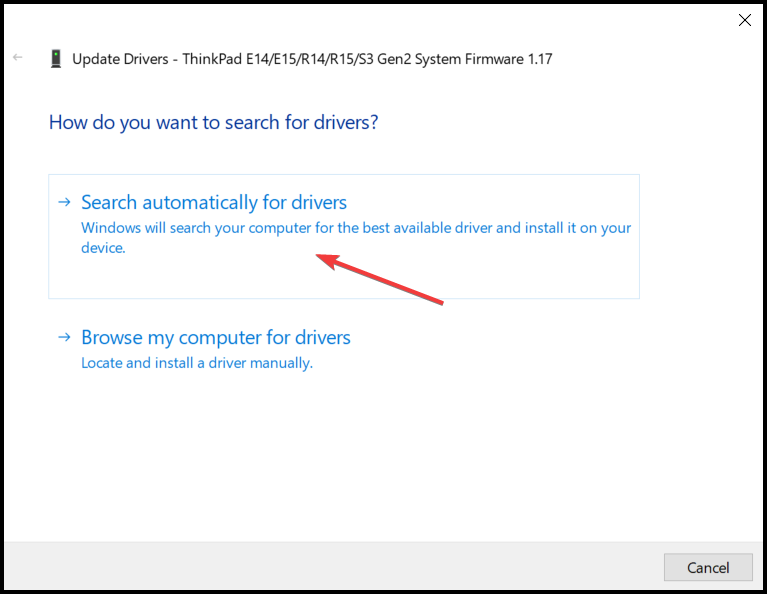Click the 'Locate and install a driver manually' text
This screenshot has height=594, width=767.
[197, 363]
